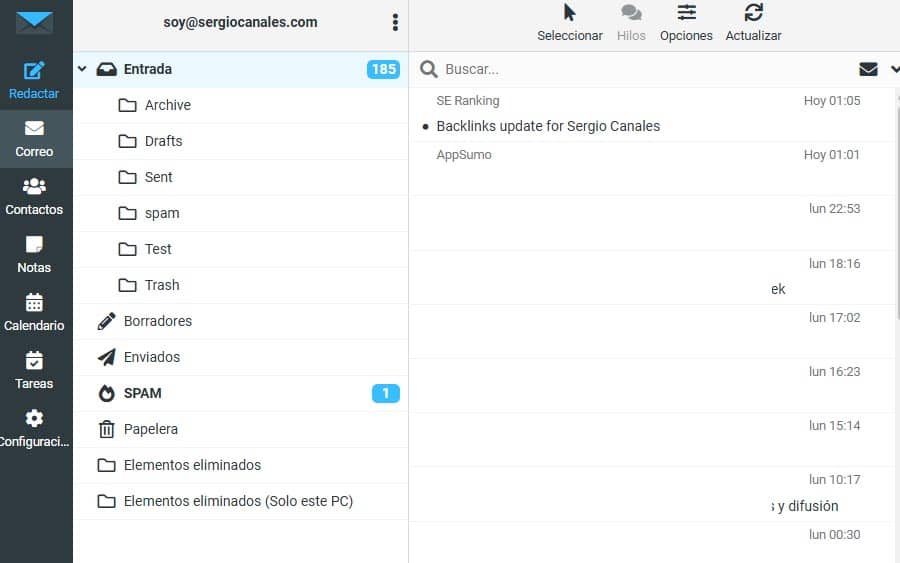Open the Calendario view
This screenshot has height=563, width=900.
pos(34,313)
